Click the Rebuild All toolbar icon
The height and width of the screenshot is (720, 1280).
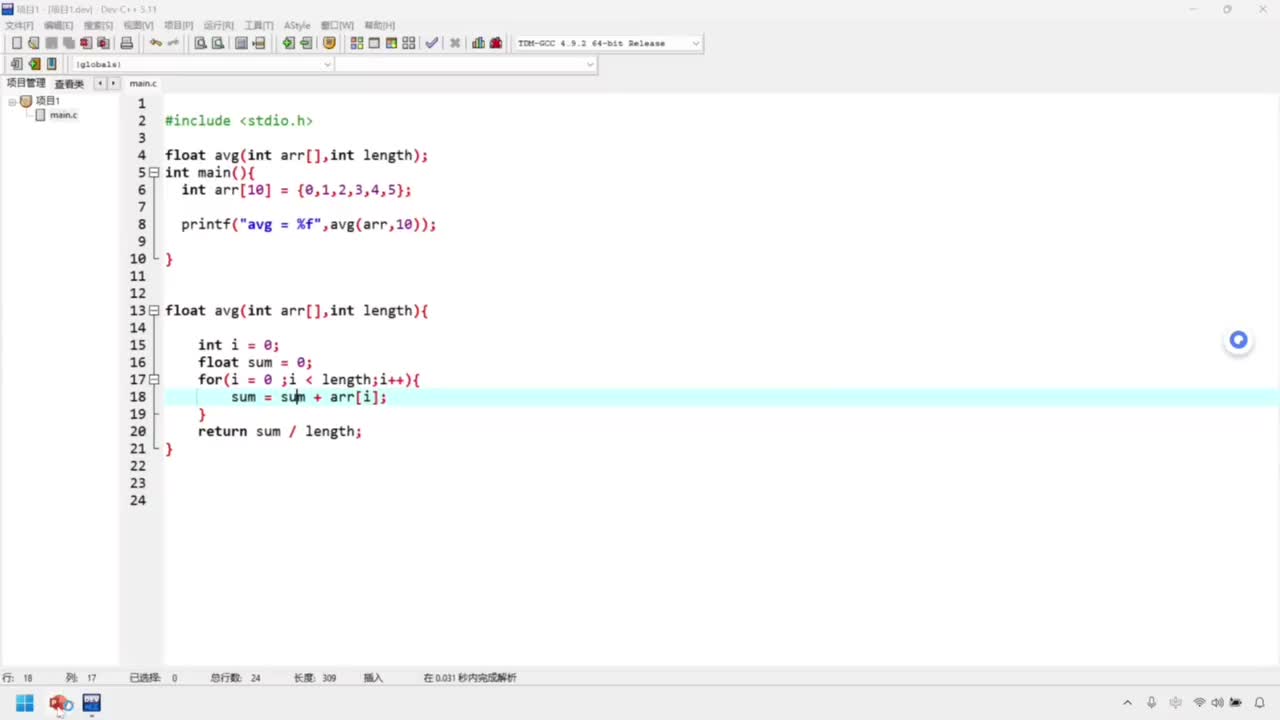coord(408,43)
